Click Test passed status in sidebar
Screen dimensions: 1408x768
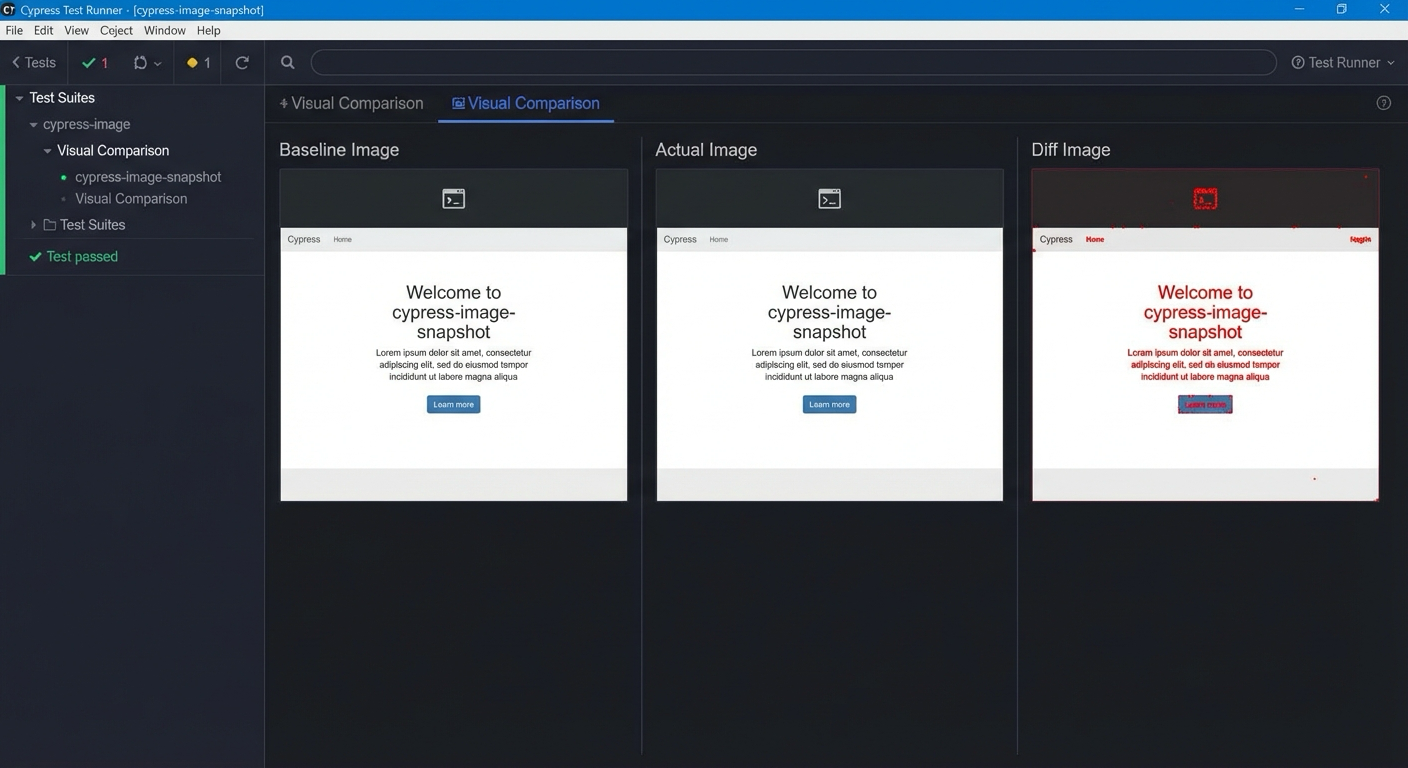82,256
